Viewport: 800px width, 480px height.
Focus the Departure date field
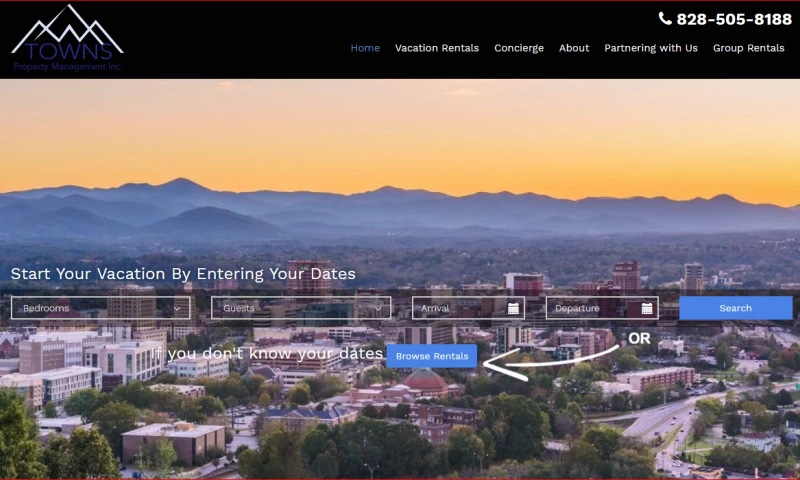point(602,308)
